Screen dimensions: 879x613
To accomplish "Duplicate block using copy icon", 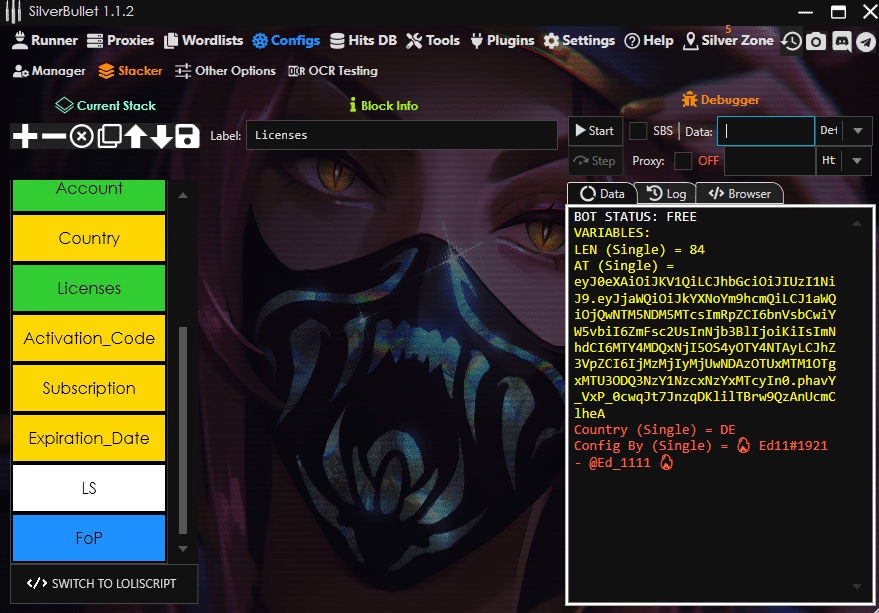I will tap(109, 136).
